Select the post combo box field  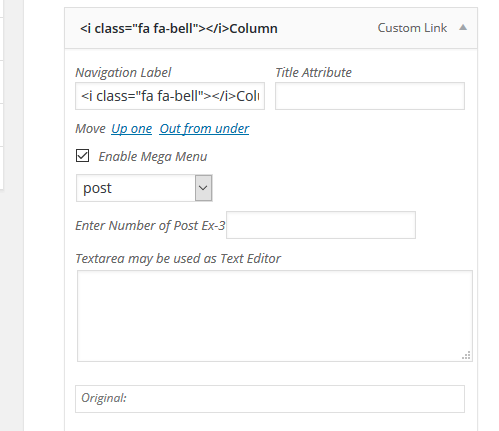(x=144, y=188)
